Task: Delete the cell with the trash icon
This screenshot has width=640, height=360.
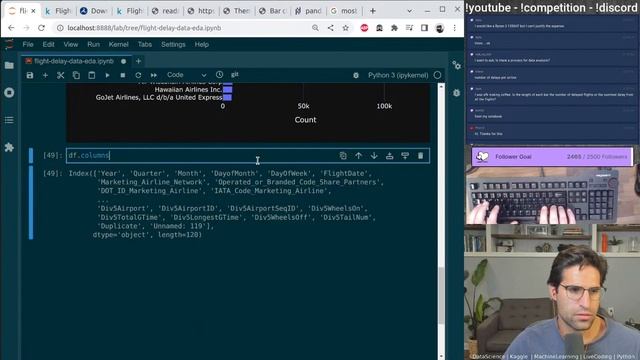Action: (420, 156)
